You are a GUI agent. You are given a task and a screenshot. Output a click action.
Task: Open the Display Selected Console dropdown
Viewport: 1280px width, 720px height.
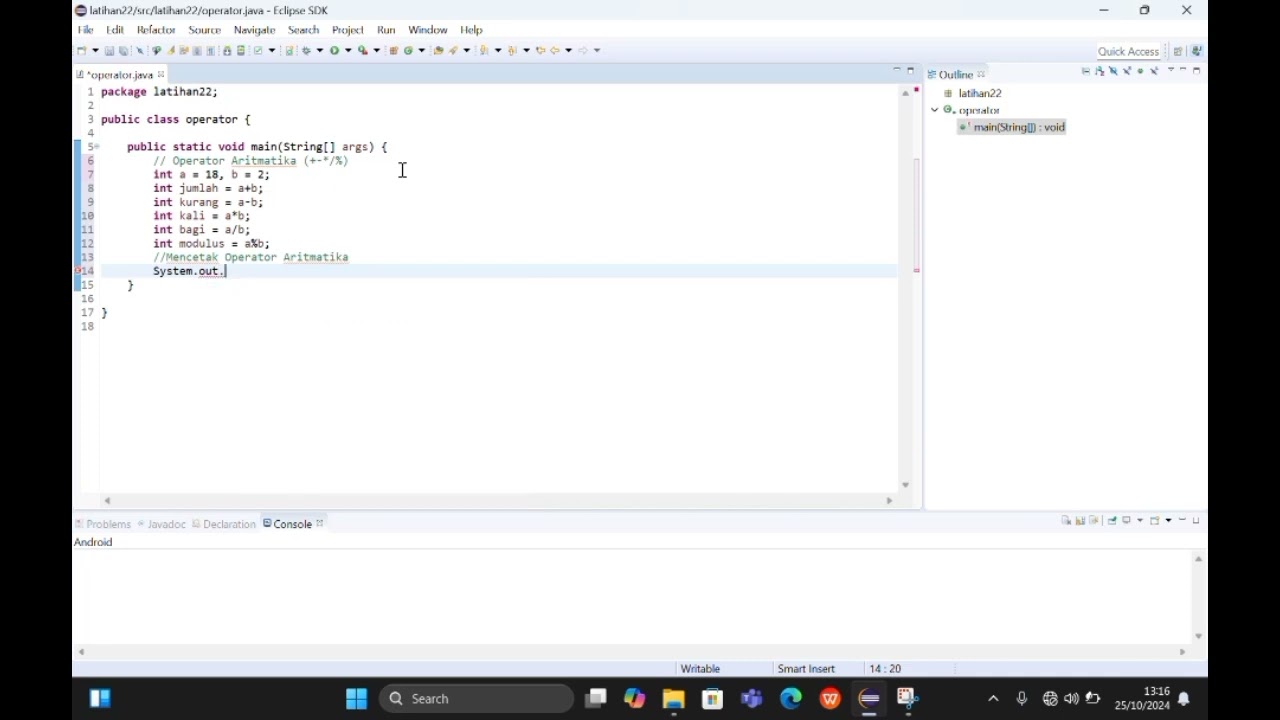click(1140, 520)
